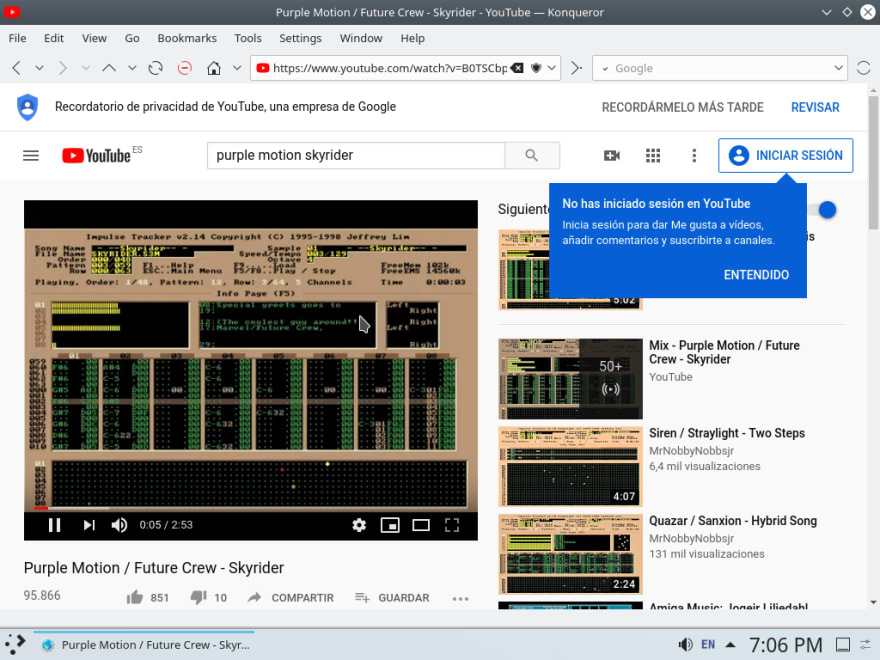Viewport: 880px width, 660px height.
Task: Expand Google search bar history dropdown
Action: pyautogui.click(x=838, y=68)
